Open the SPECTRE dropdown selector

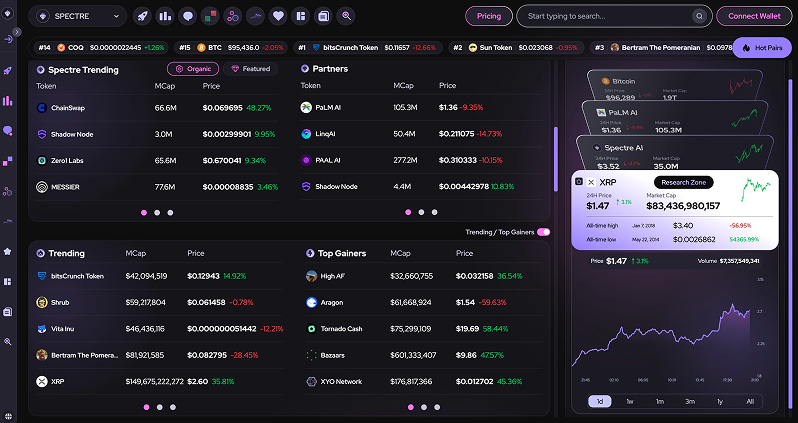78,16
